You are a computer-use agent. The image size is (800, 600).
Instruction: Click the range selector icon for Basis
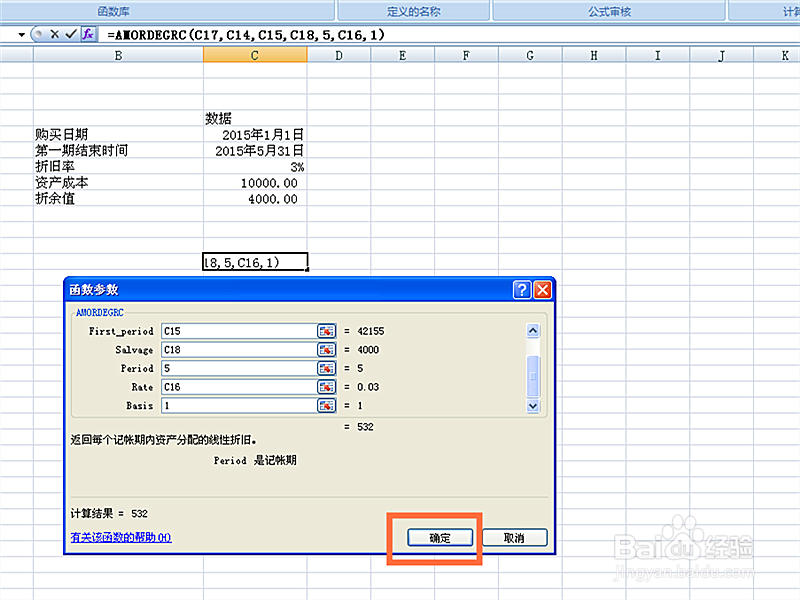coord(327,406)
